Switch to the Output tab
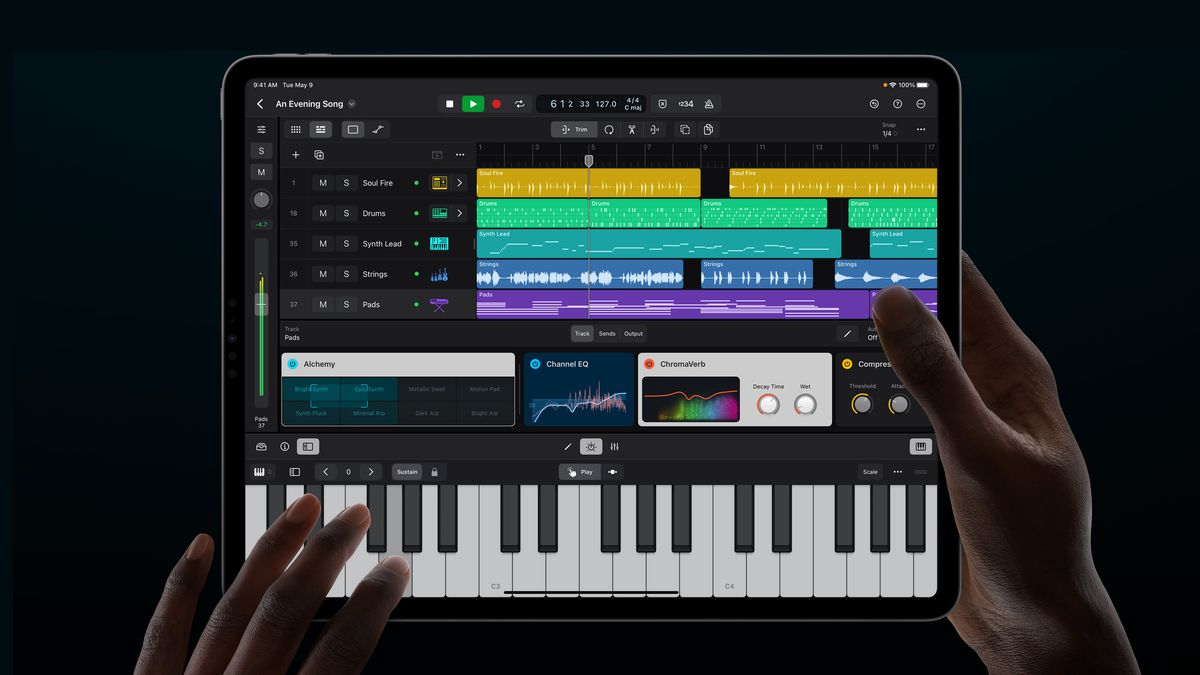The width and height of the screenshot is (1200, 675). click(x=634, y=333)
